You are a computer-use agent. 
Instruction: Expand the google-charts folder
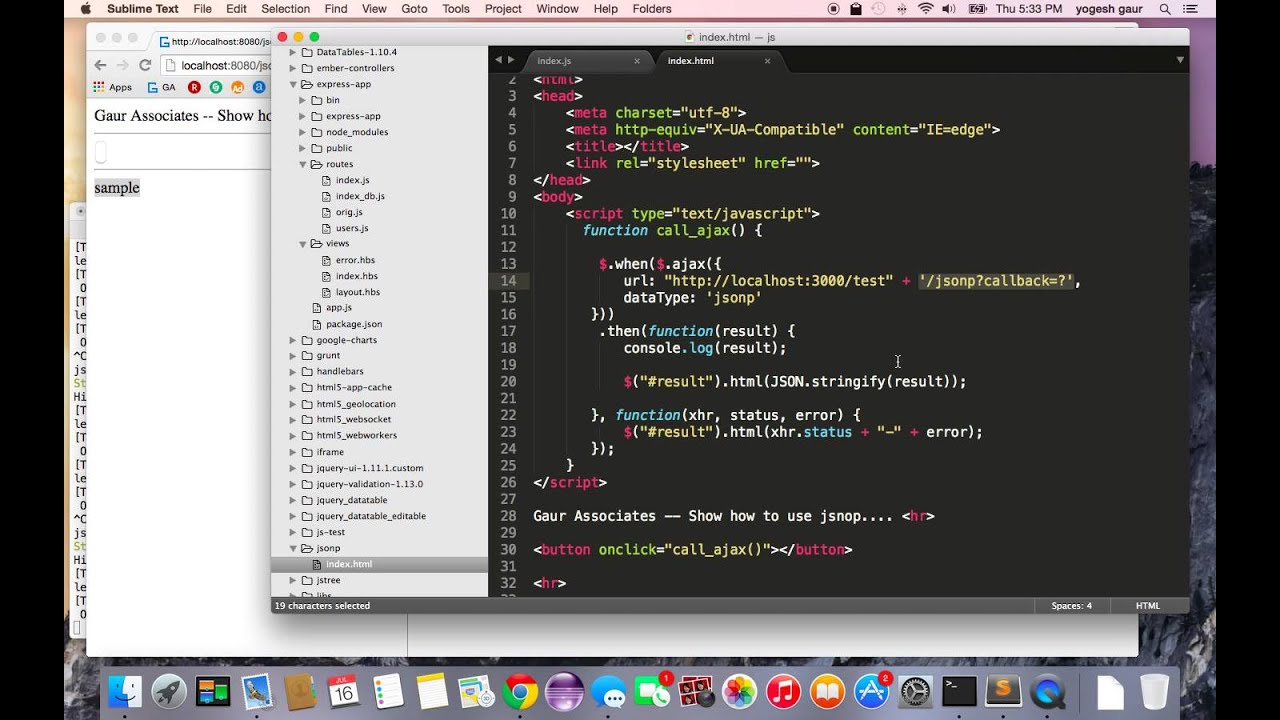click(294, 340)
